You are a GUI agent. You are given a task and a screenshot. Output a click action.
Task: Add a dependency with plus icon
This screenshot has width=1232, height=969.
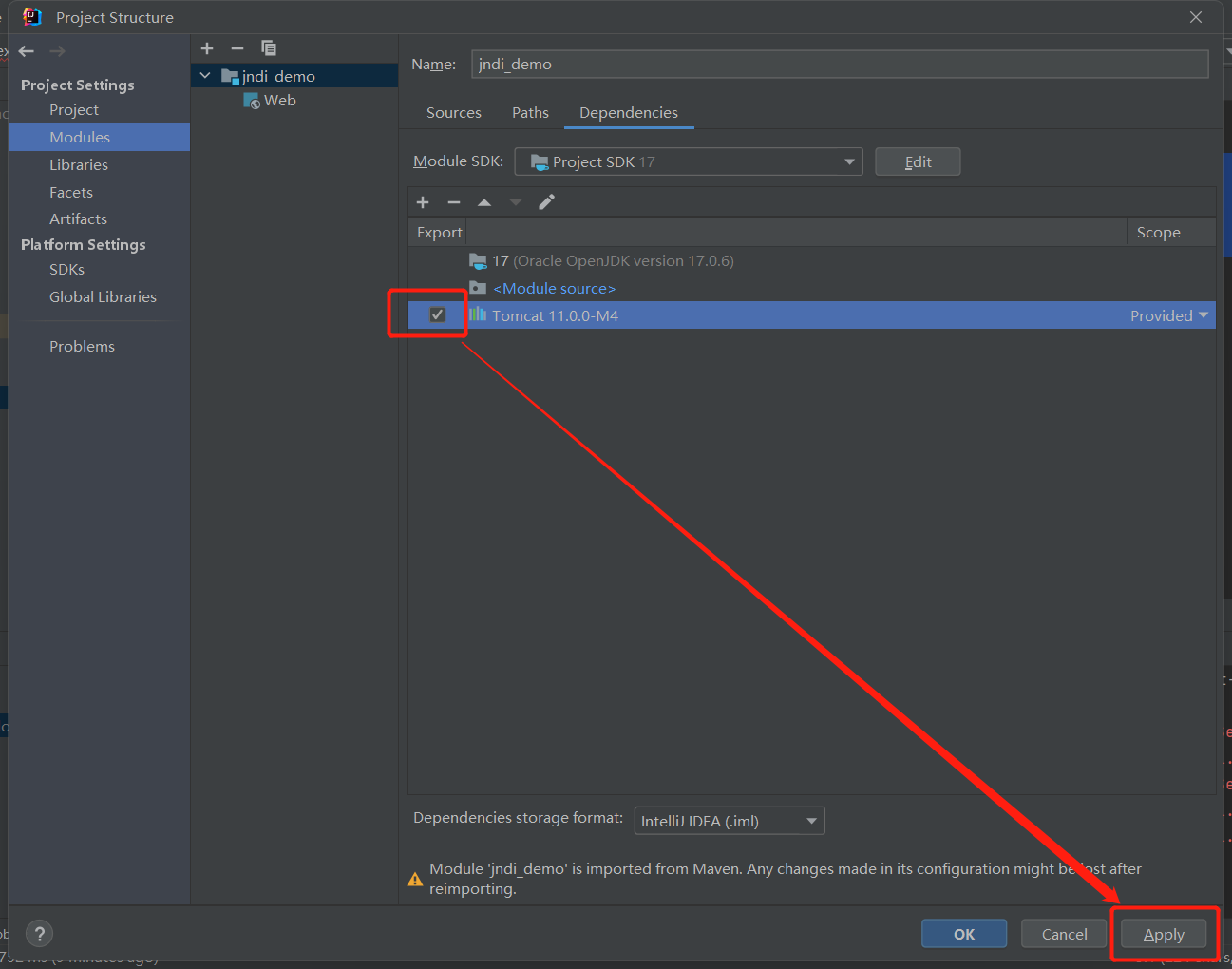pos(423,202)
